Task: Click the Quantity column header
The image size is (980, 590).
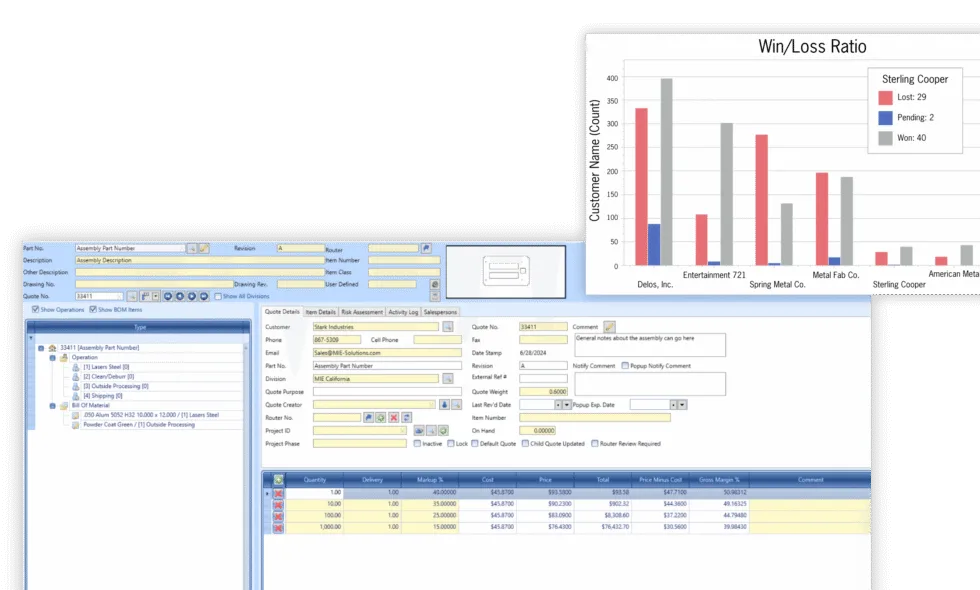Action: 315,480
